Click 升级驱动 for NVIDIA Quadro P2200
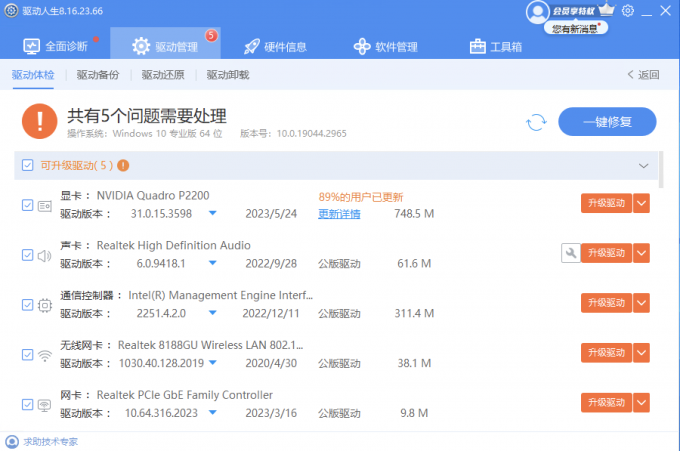 [x=606, y=203]
